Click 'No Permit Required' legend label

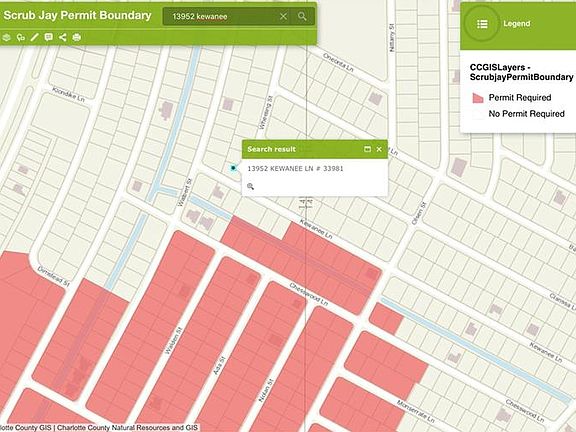[526, 114]
